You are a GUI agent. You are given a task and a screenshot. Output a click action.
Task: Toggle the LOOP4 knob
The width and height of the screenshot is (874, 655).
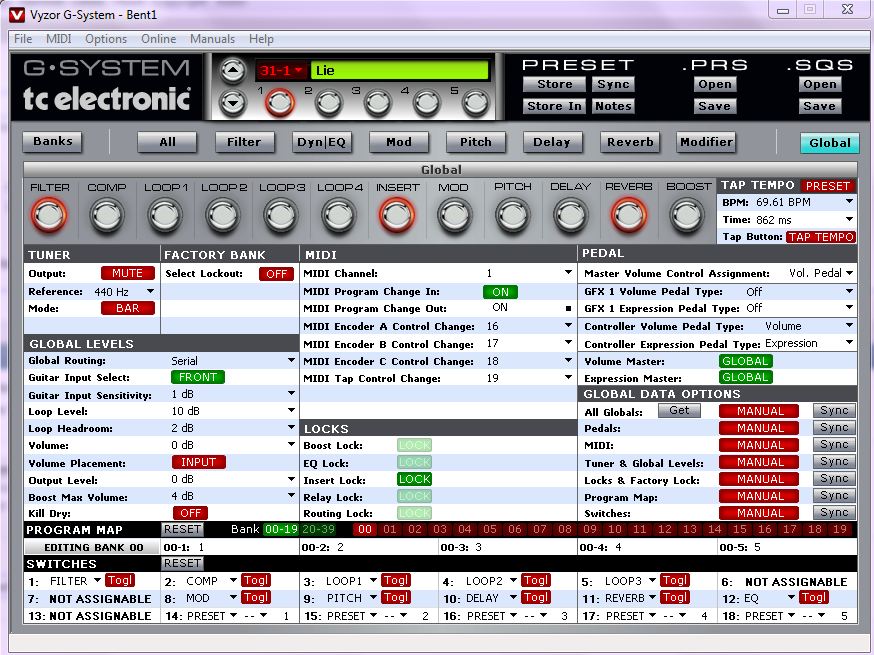[x=339, y=216]
